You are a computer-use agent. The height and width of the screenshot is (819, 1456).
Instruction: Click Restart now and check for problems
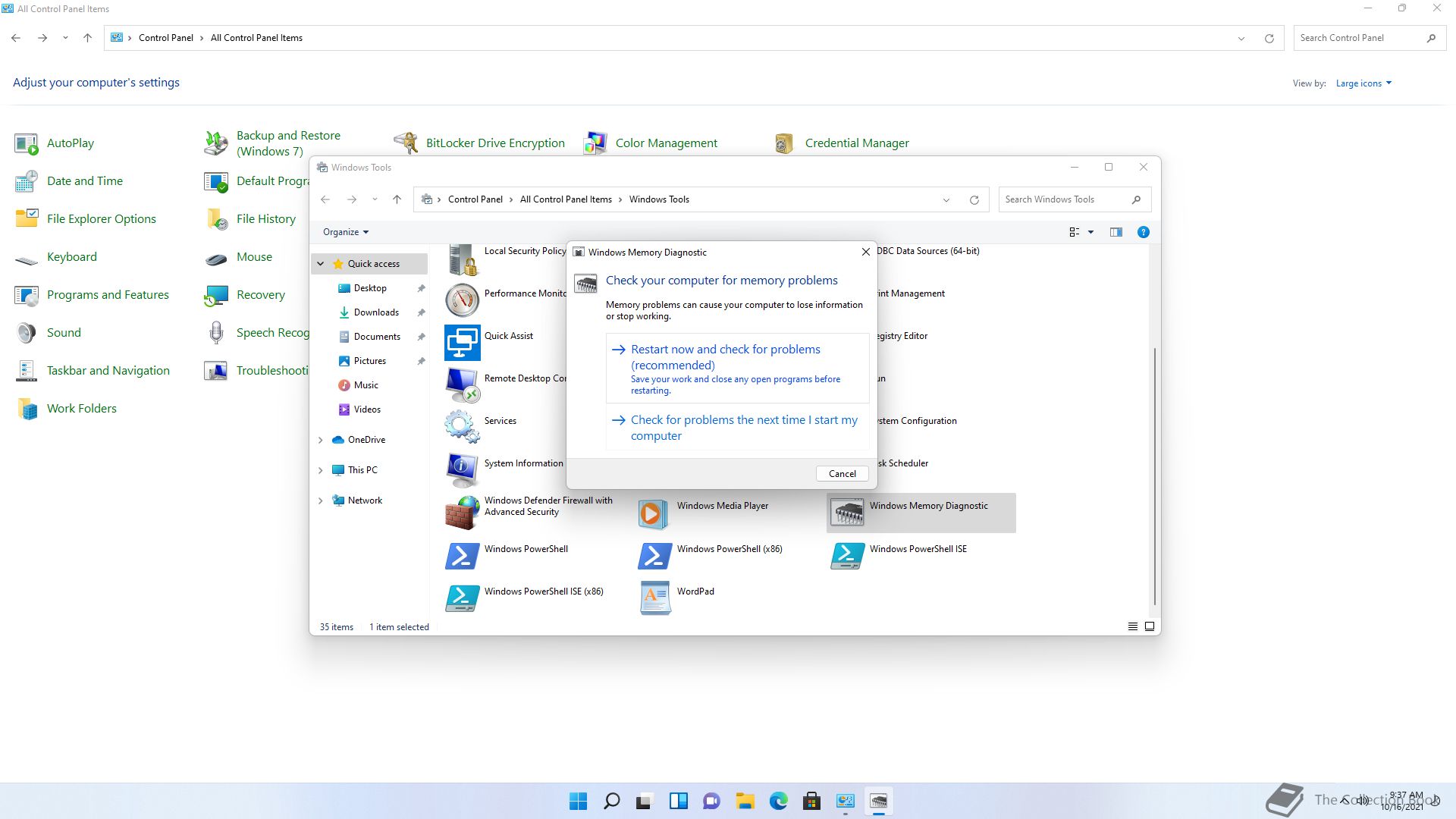point(737,369)
